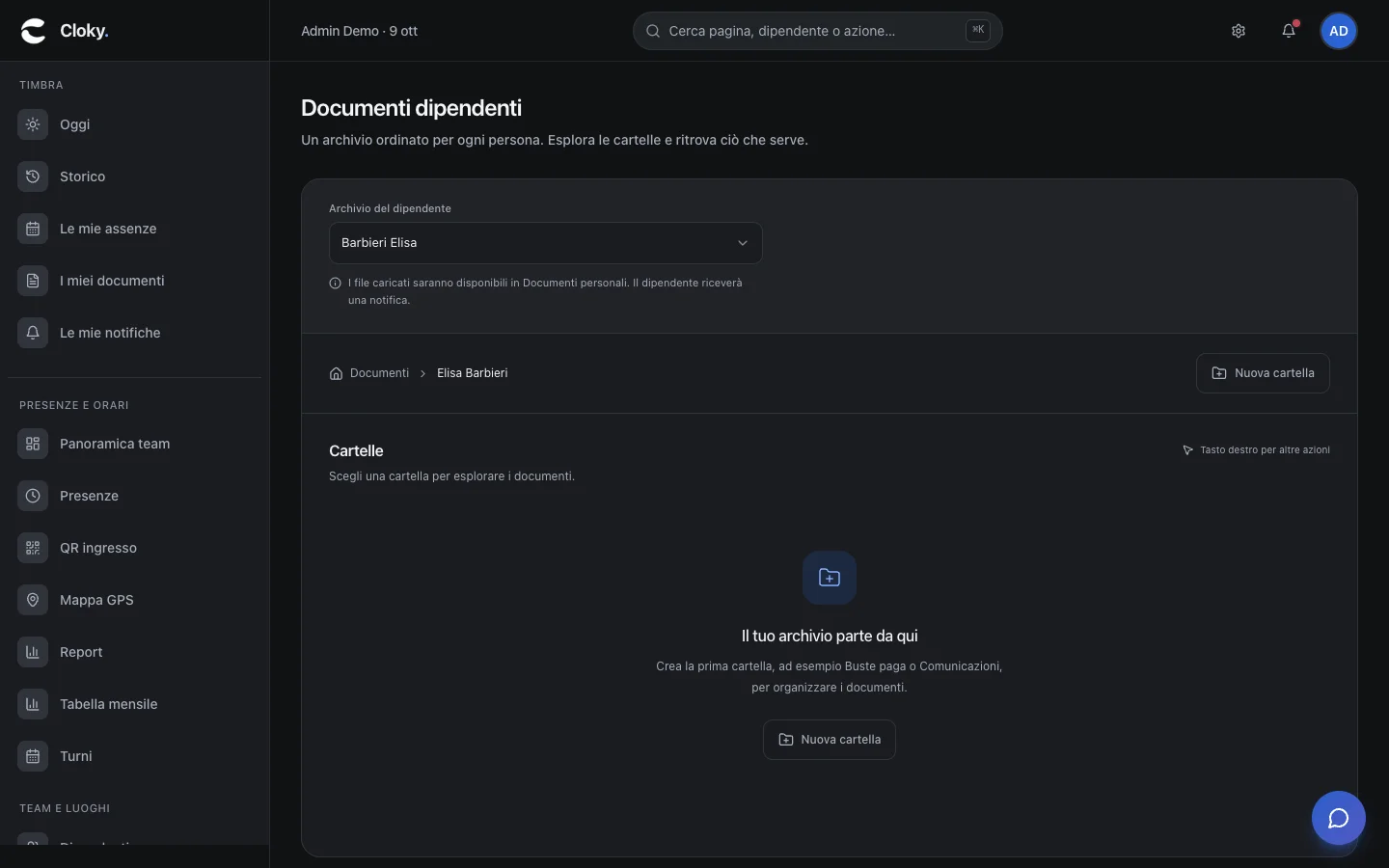1389x868 pixels.
Task: Go to Presenze
Action: pos(134,496)
